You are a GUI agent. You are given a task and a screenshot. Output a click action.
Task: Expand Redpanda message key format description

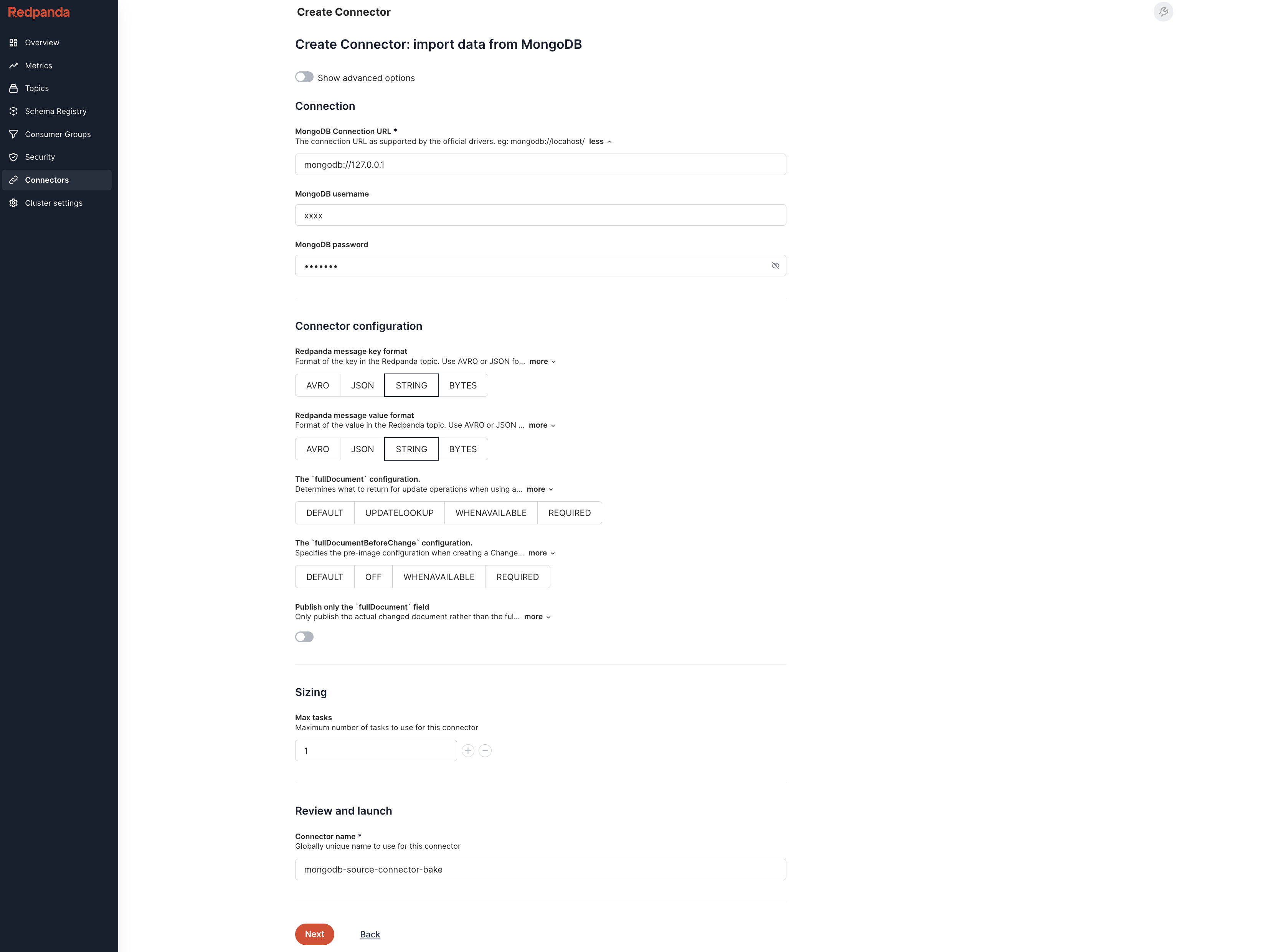pyautogui.click(x=540, y=361)
